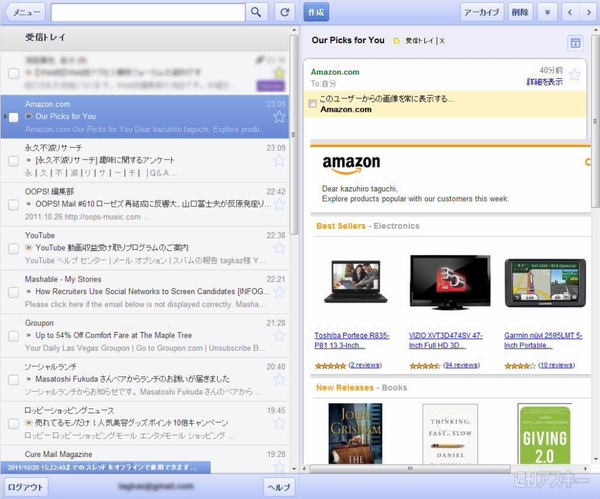600x499 pixels.
Task: Open 94 reviews link under VIZIO
Action: point(461,365)
